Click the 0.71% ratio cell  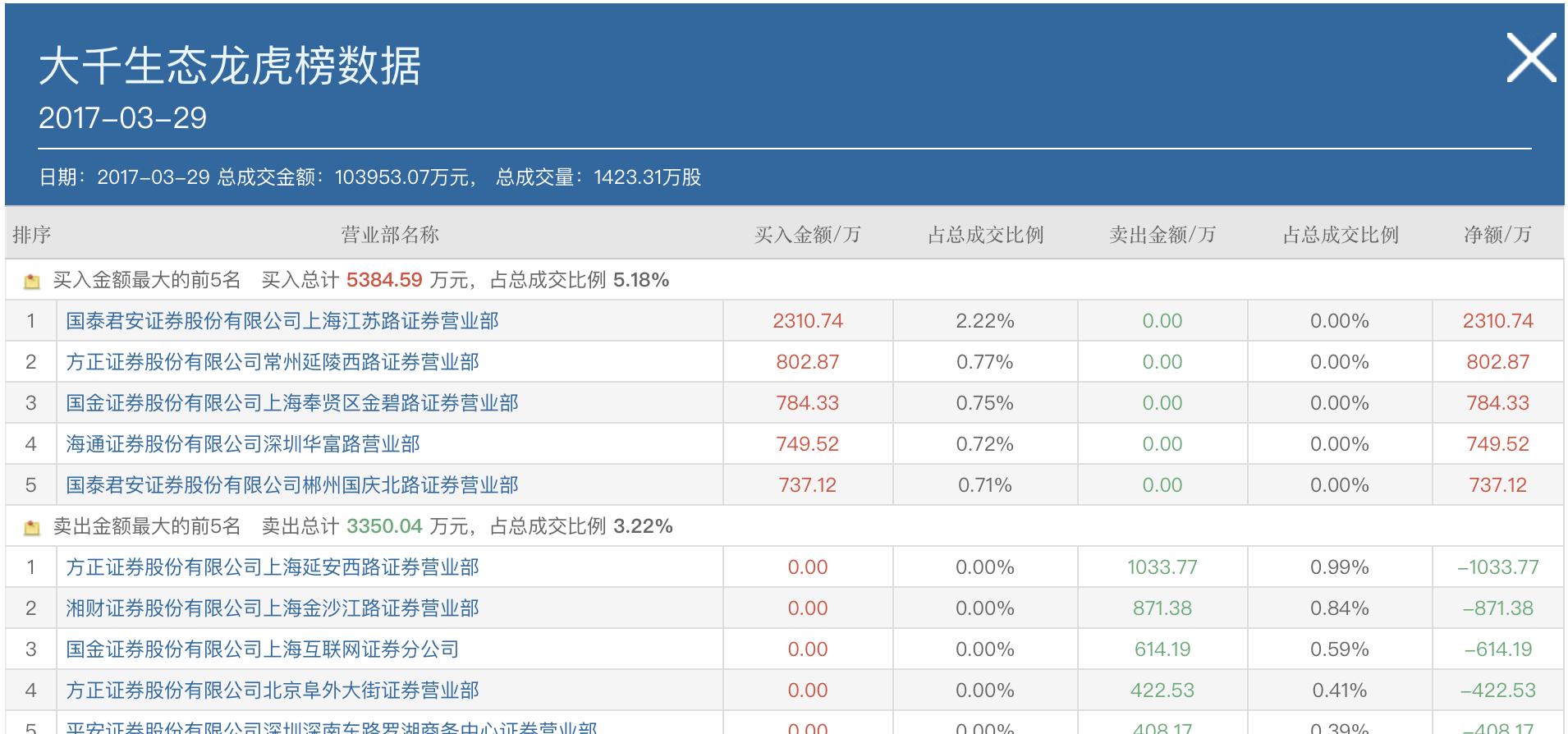click(985, 485)
